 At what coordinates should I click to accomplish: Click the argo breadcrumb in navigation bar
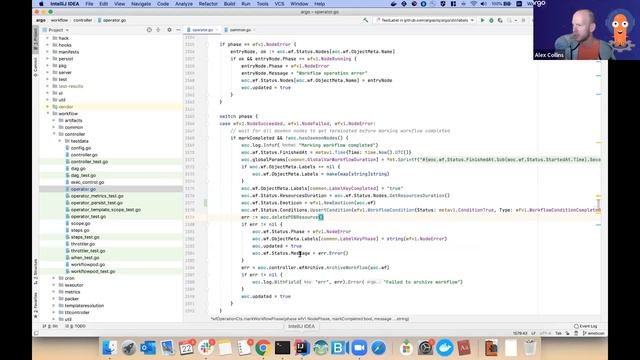[41, 20]
